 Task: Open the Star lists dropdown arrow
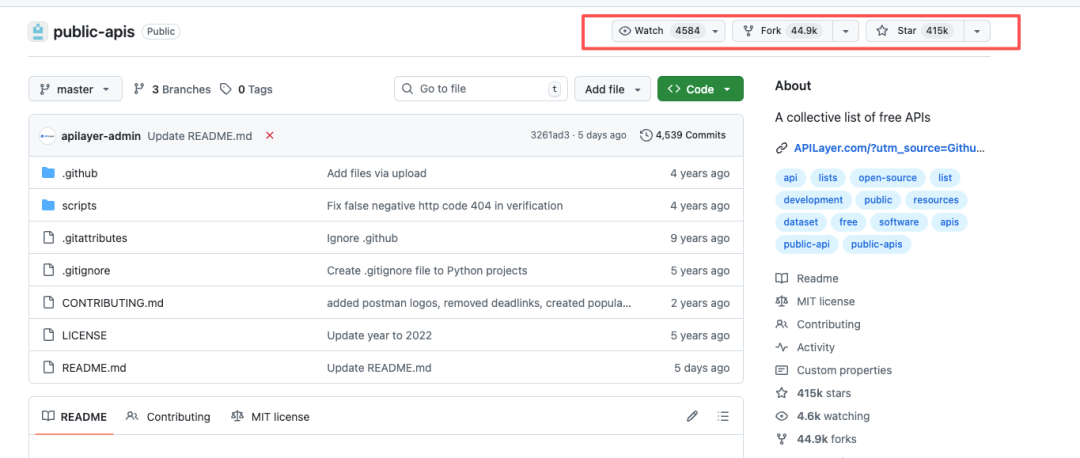pyautogui.click(x=977, y=31)
